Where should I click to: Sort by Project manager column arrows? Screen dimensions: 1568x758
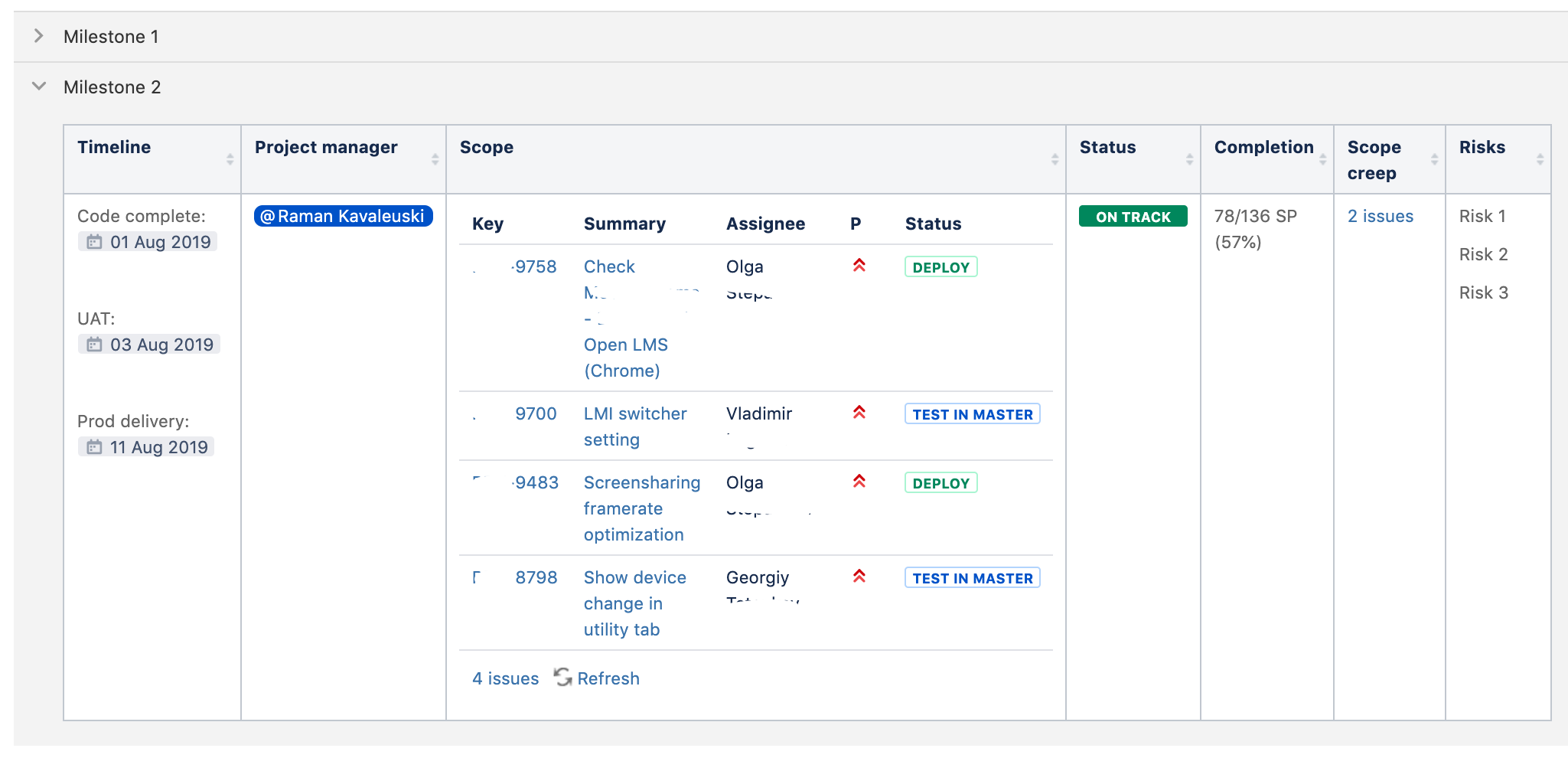click(435, 159)
